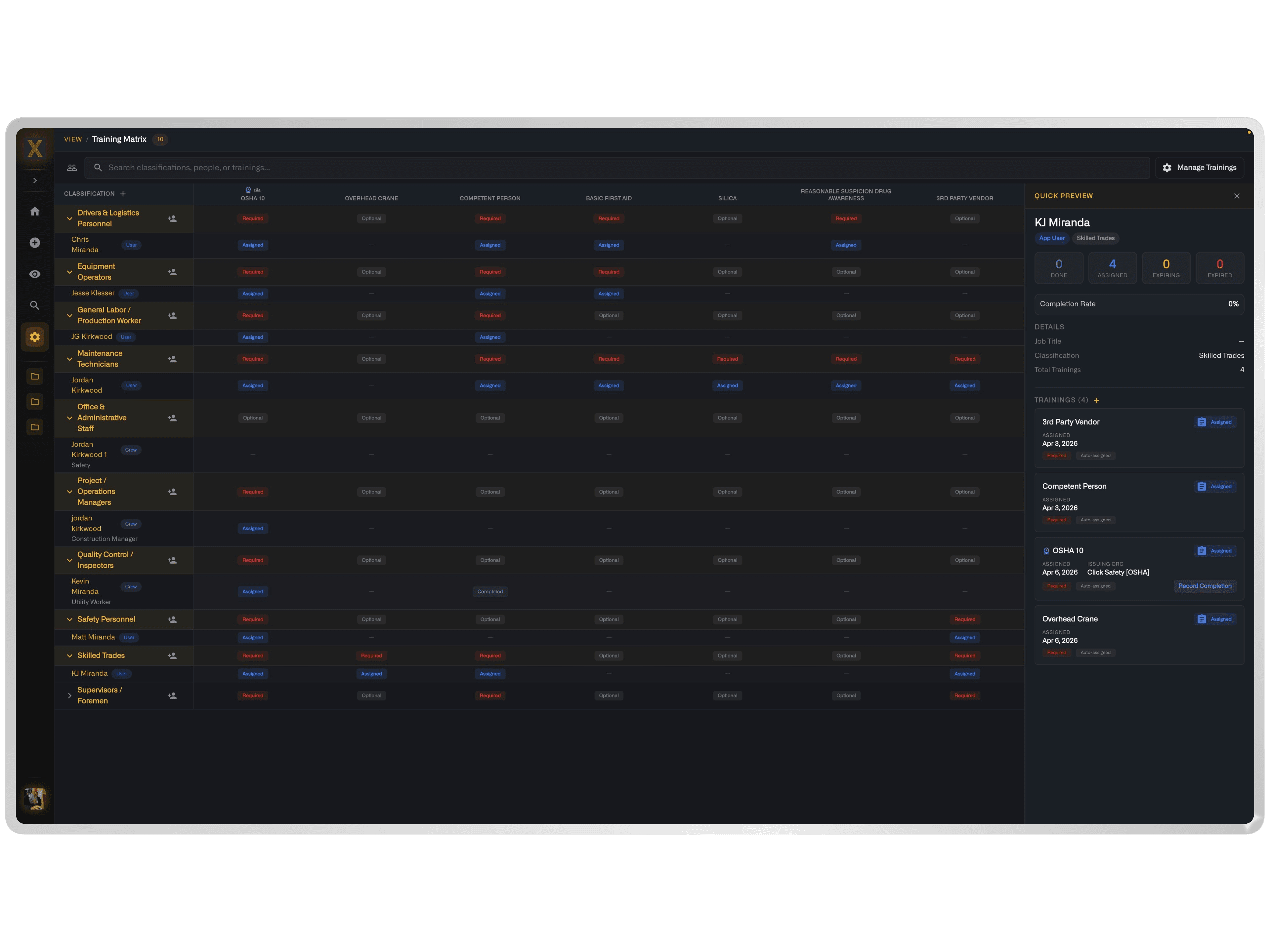Click Kevin Miranda's Competent Person Completed badge
The width and height of the screenshot is (1270, 952).
490,592
